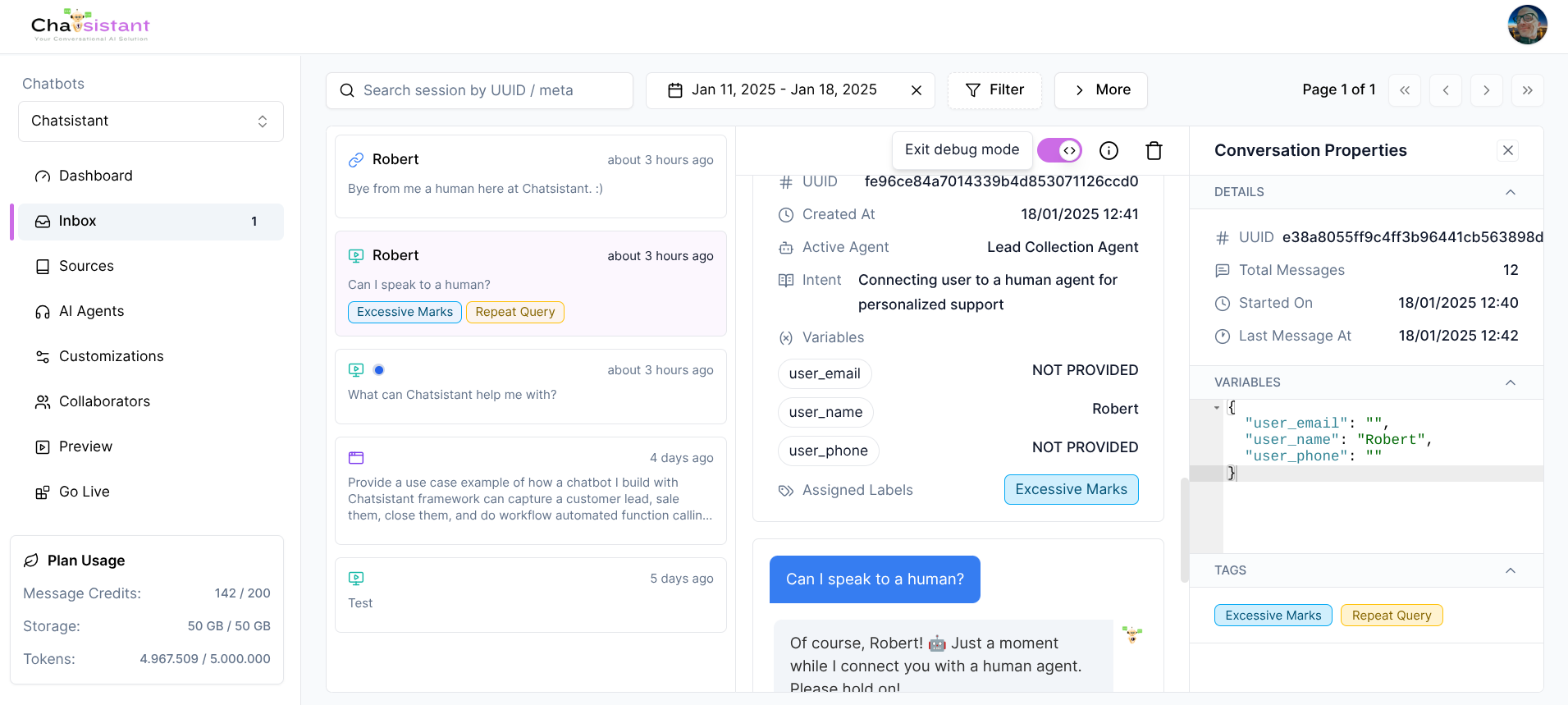
Task: Select the user_phone variable chip
Action: pyautogui.click(x=829, y=451)
